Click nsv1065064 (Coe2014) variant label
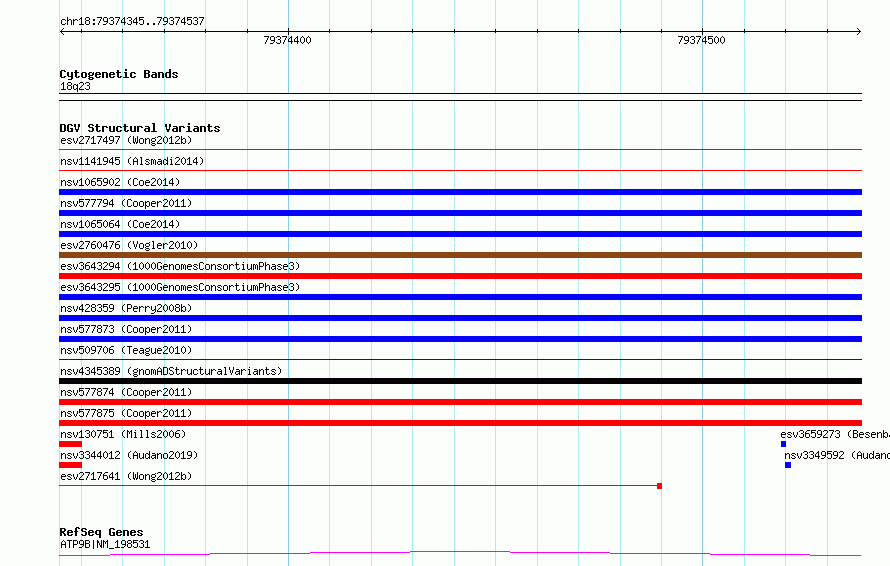Image resolution: width=890 pixels, height=566 pixels. [x=120, y=224]
